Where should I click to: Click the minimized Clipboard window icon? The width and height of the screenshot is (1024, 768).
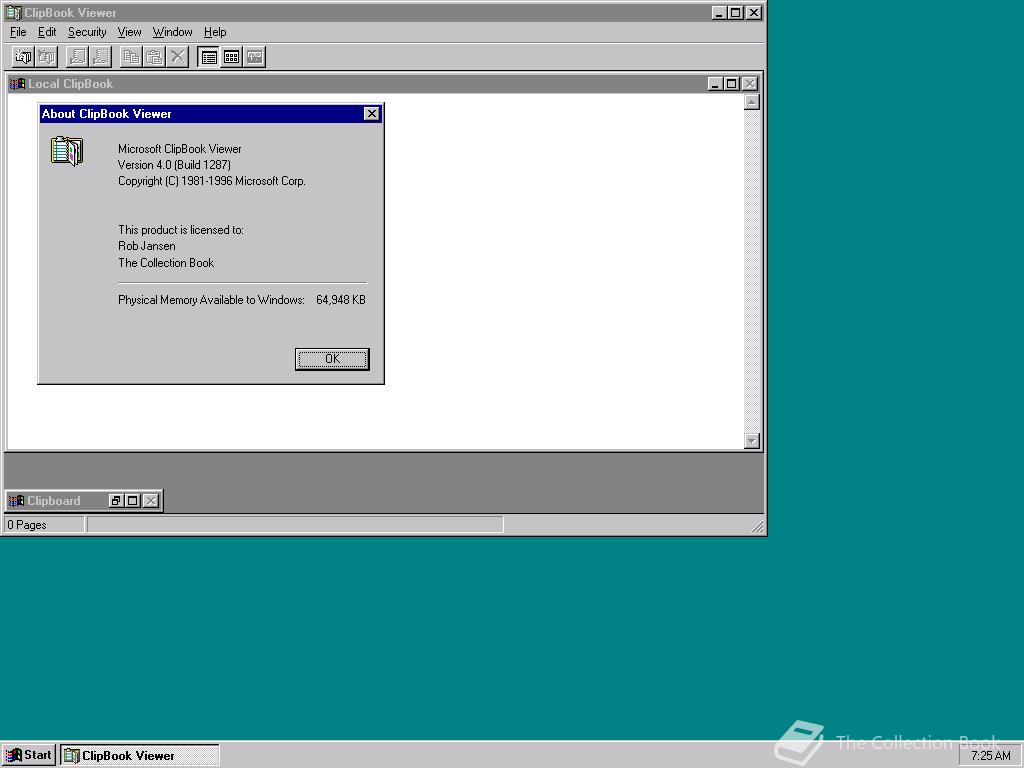click(x=16, y=501)
